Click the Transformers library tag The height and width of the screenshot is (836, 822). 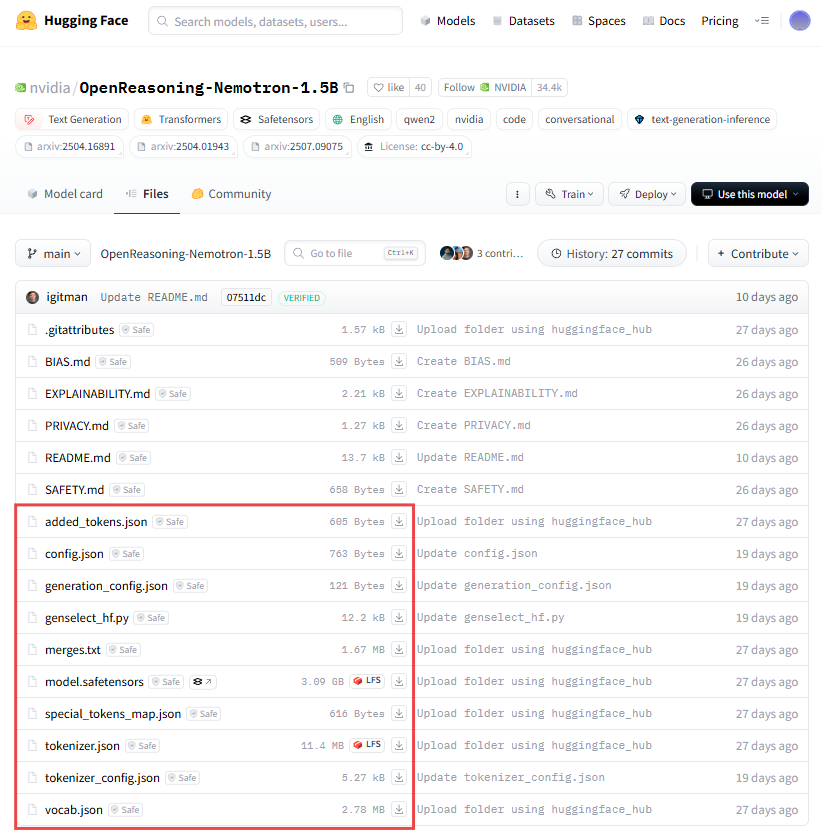(181, 119)
